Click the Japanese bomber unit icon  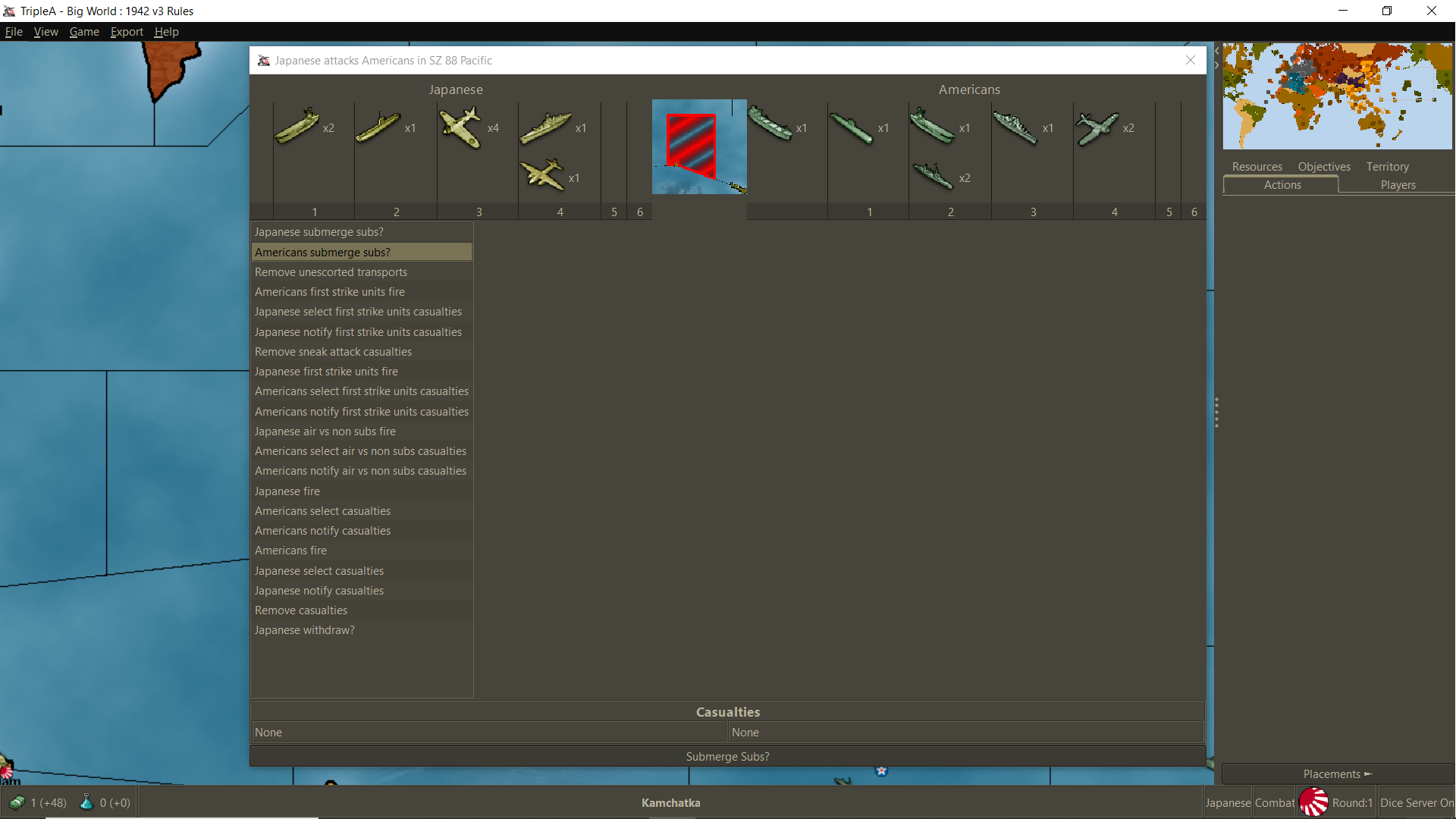click(x=543, y=175)
